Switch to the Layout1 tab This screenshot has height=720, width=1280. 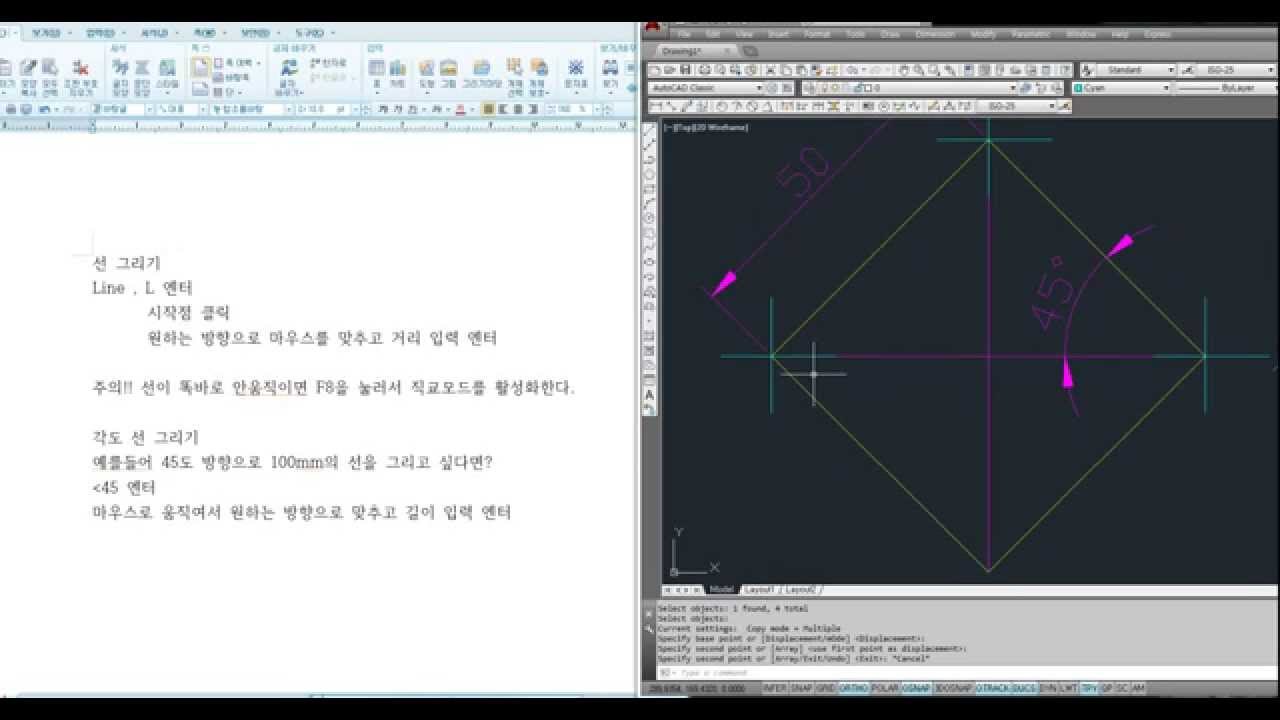[x=759, y=590]
